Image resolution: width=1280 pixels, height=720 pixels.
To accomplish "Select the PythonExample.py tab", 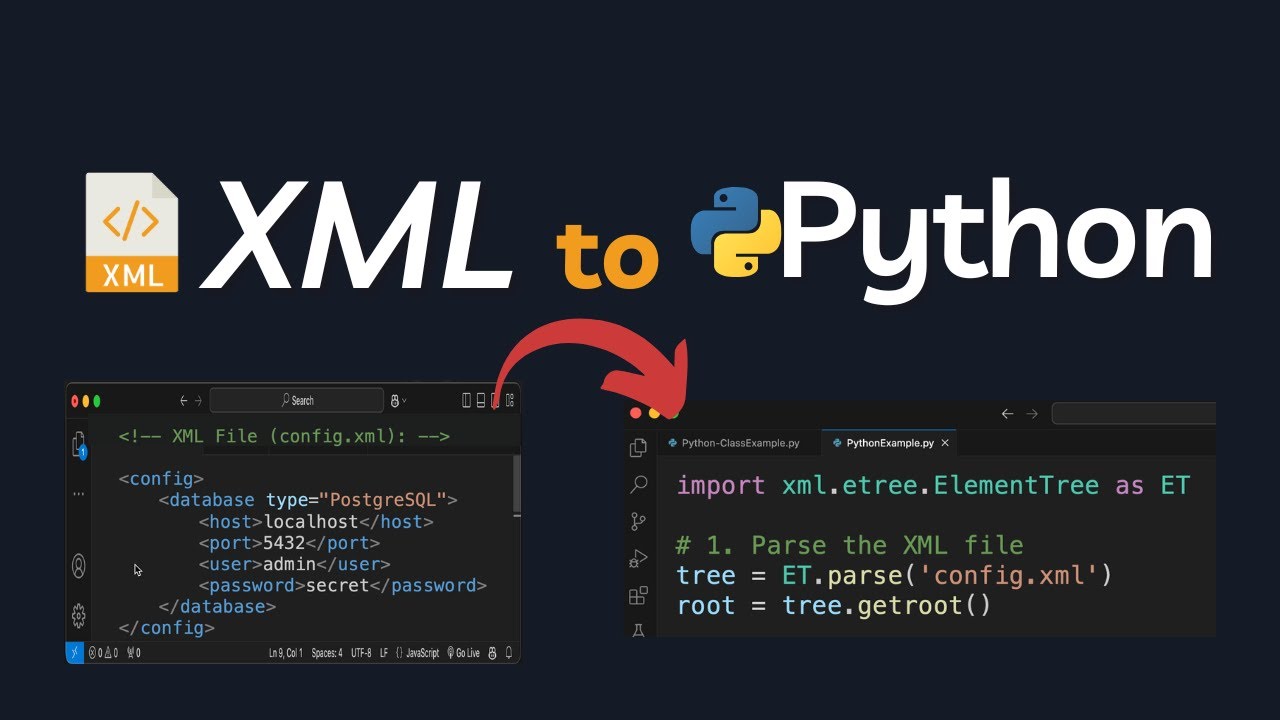I will click(890, 443).
